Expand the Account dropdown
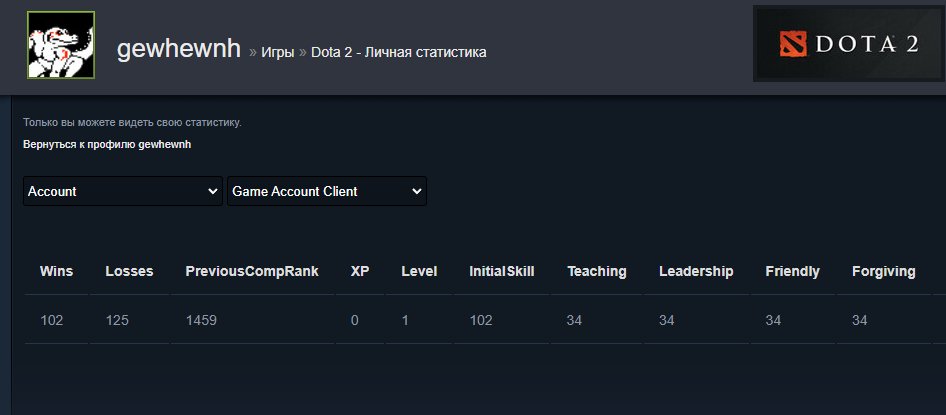946x415 pixels. coord(123,191)
